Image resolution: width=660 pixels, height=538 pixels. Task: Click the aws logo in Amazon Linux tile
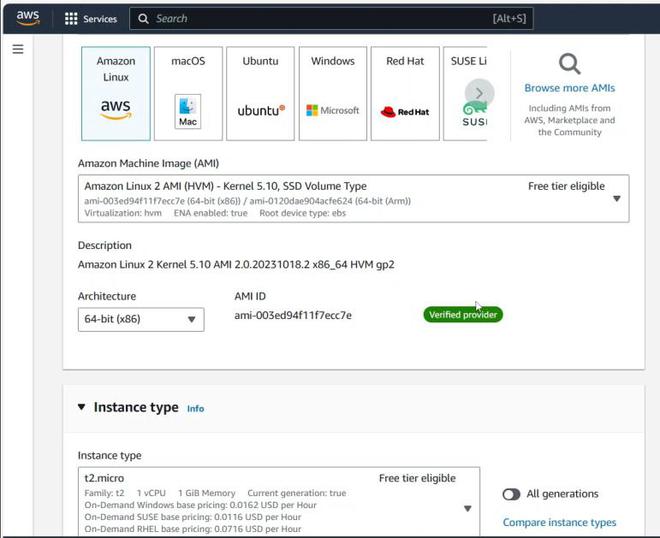coord(116,109)
